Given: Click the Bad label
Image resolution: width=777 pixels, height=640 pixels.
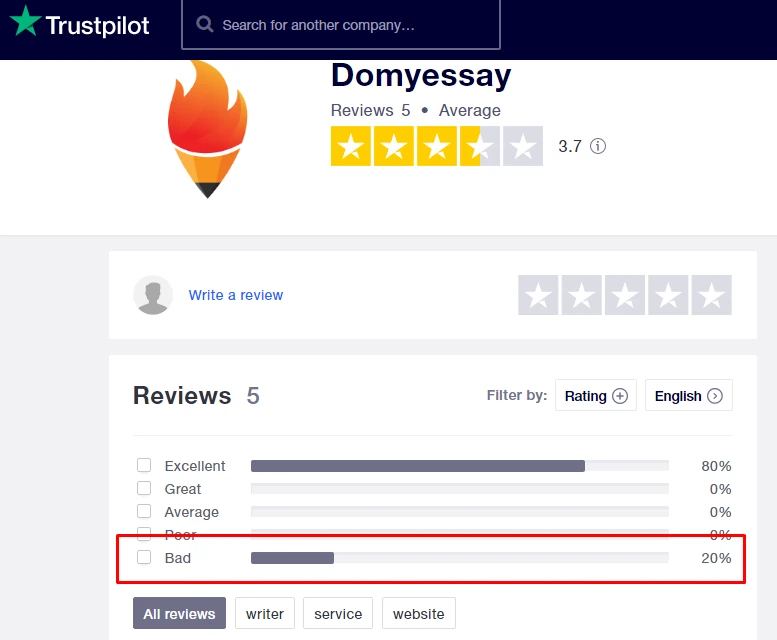Looking at the screenshot, I should [178, 558].
